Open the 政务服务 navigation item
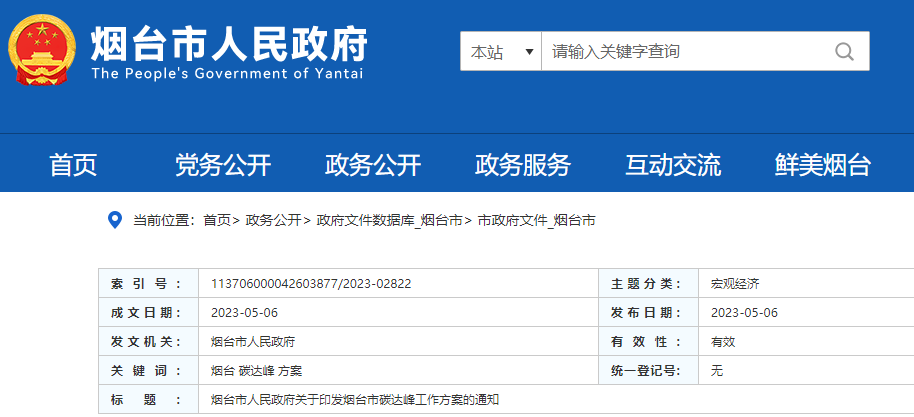The image size is (914, 417). 523,165
